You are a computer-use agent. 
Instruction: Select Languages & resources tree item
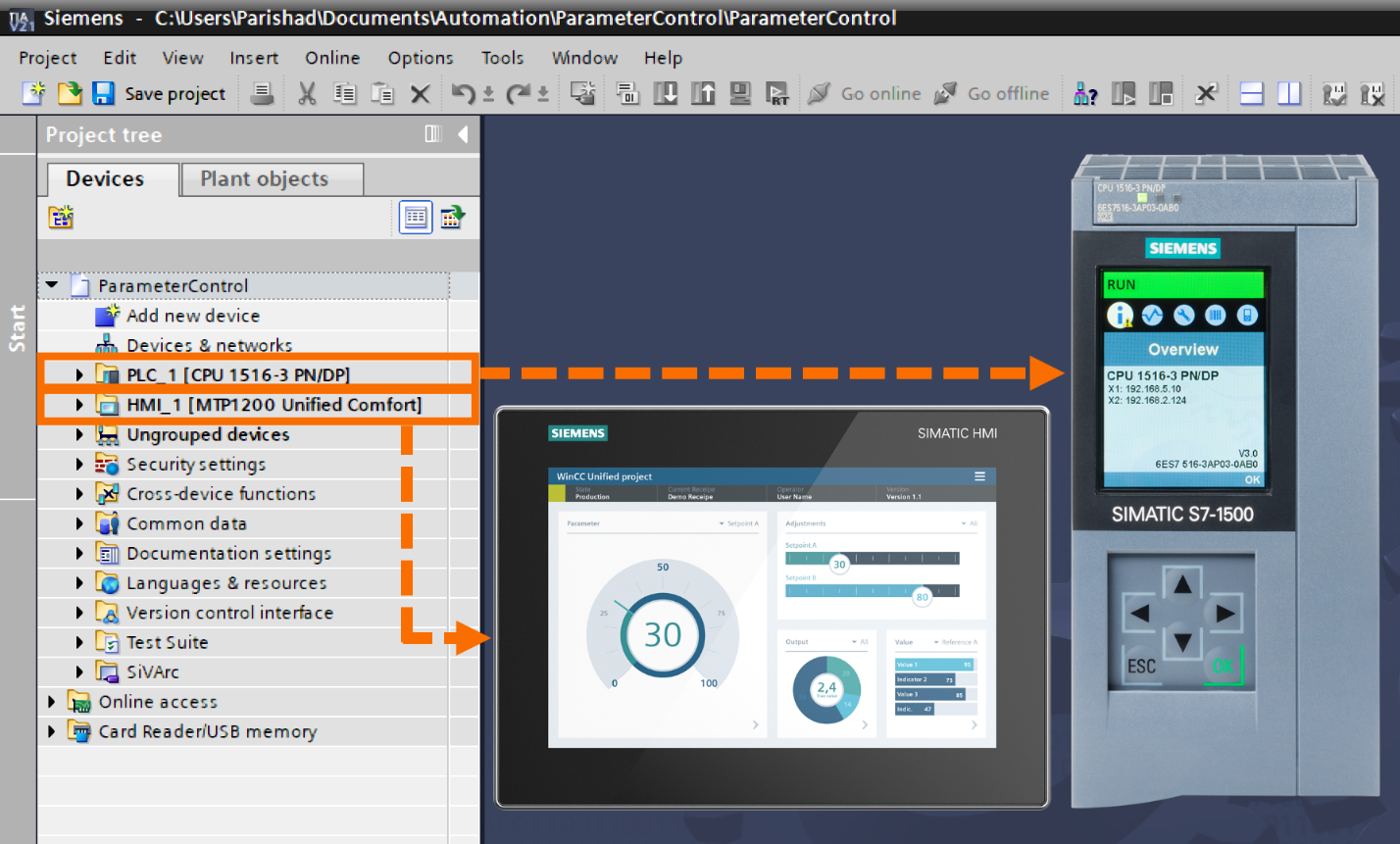(x=226, y=583)
